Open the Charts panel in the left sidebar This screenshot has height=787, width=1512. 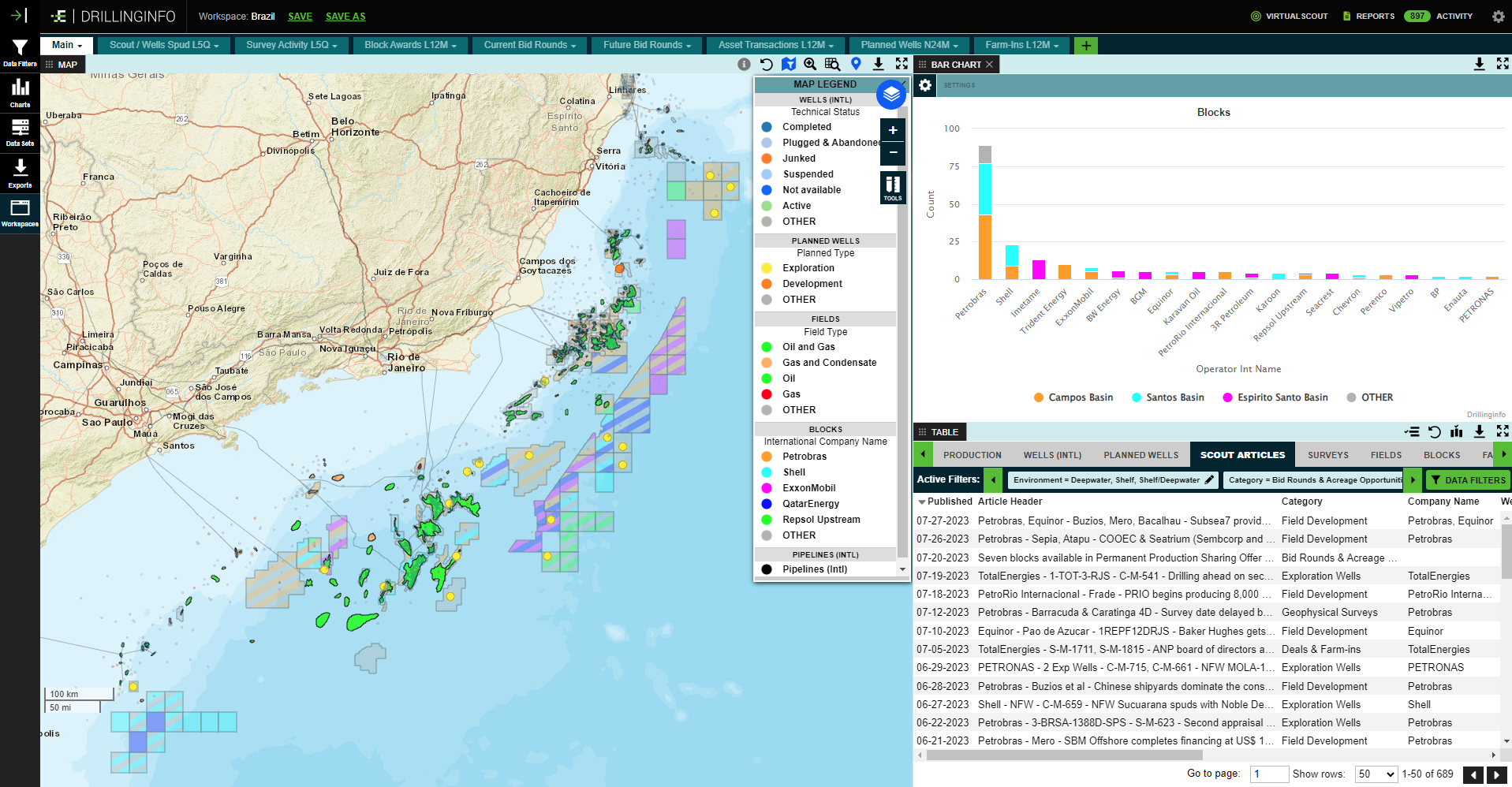[19, 92]
